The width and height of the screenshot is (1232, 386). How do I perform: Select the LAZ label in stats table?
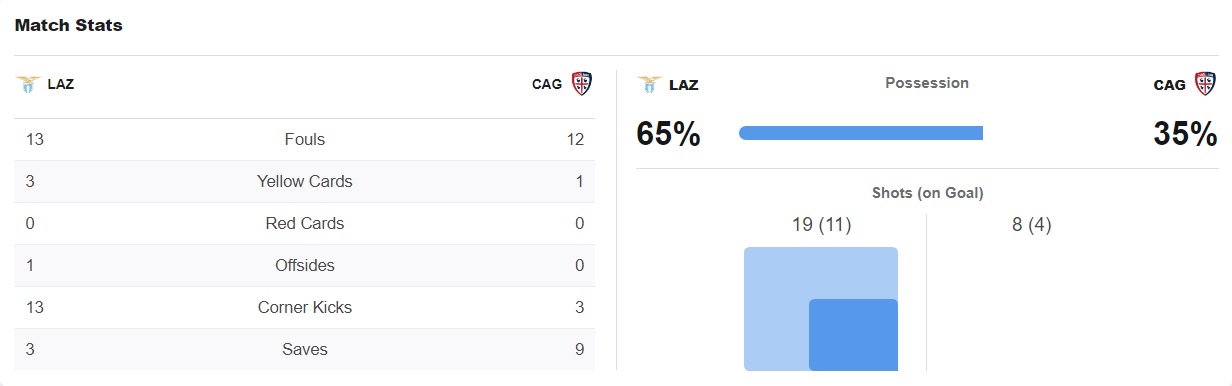pyautogui.click(x=61, y=84)
